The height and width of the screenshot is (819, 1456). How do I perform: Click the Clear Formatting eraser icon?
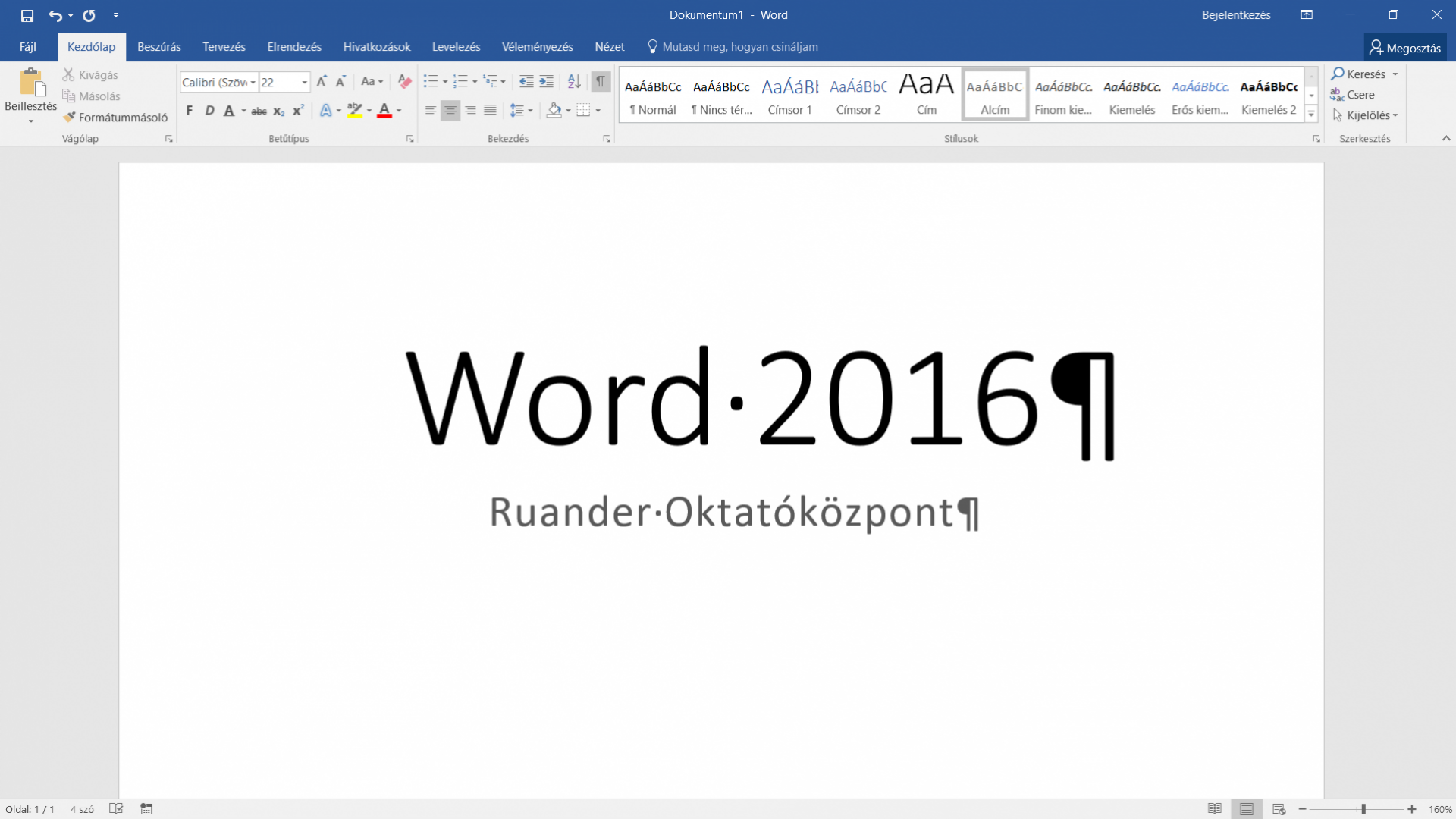[405, 82]
